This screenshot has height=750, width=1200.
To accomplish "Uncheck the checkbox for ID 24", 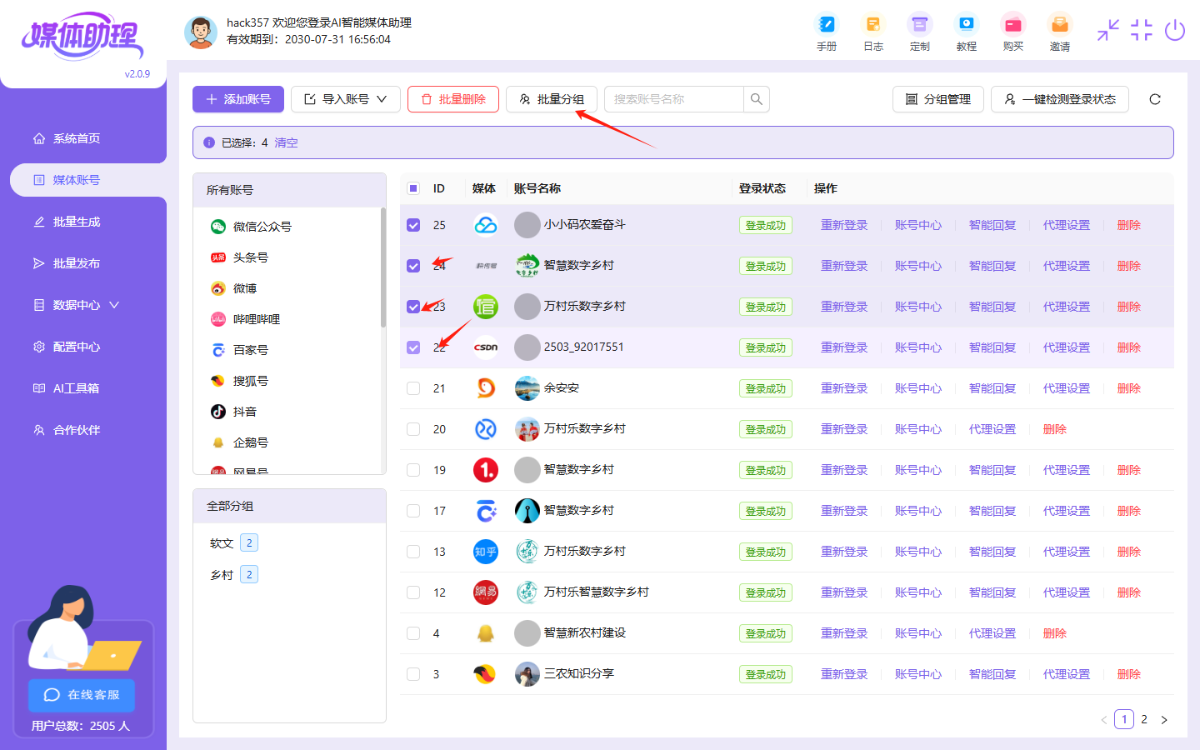I will 413,266.
